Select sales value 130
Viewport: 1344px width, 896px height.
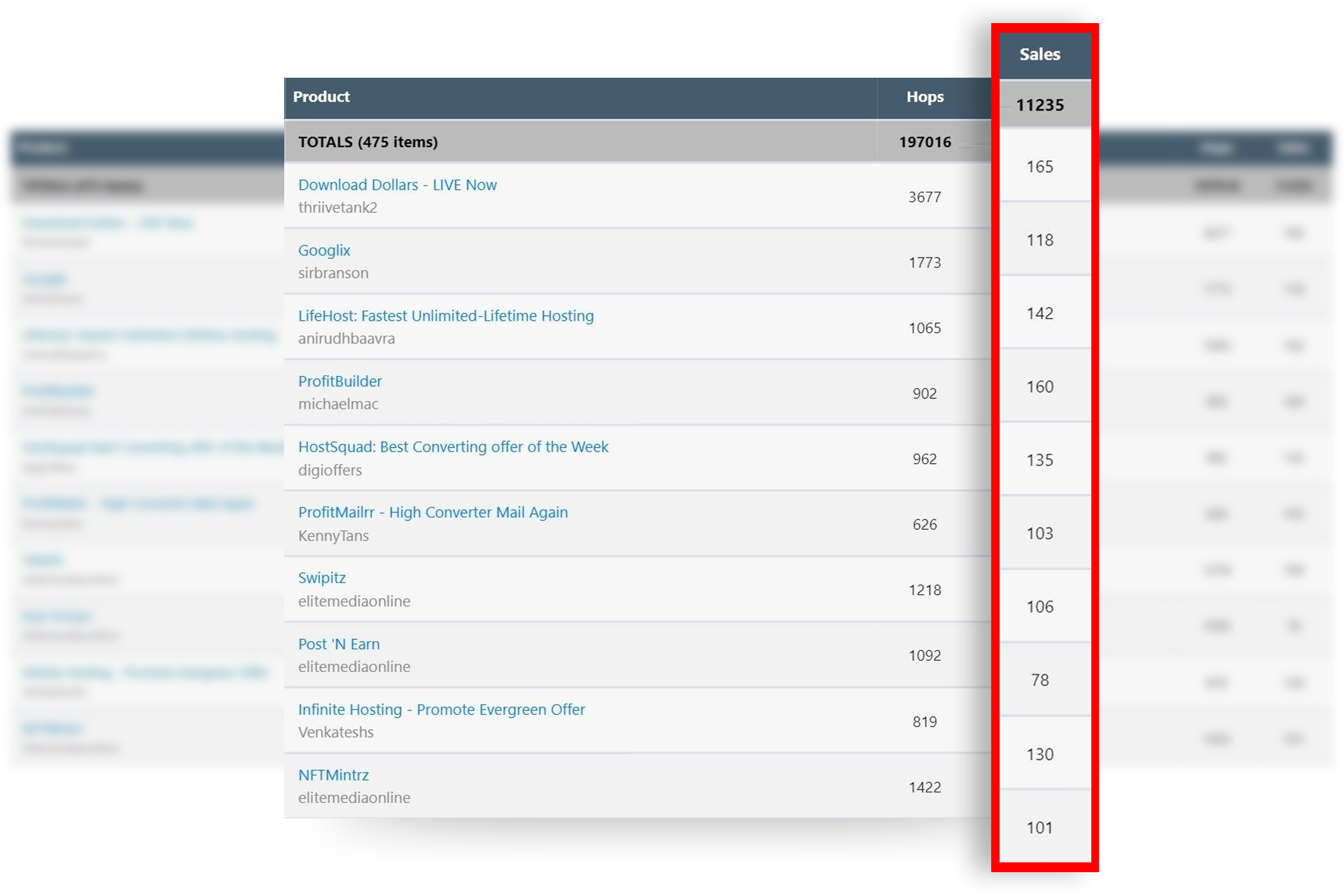tap(1039, 755)
